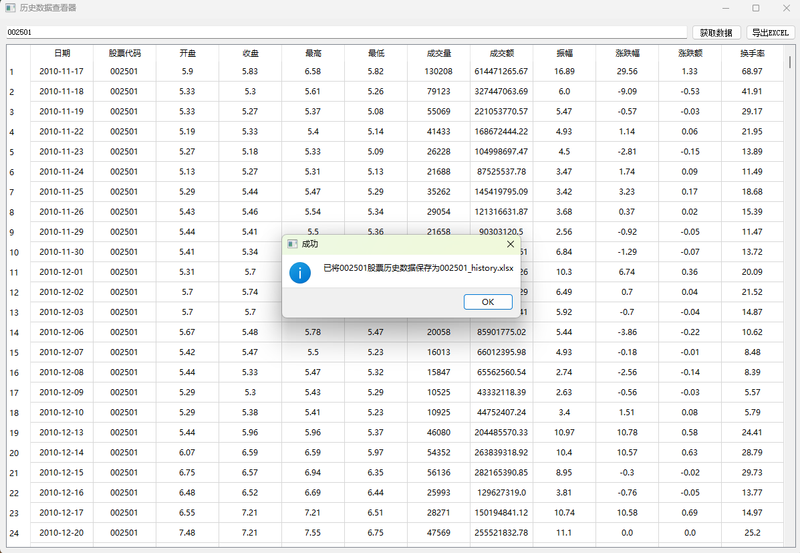
Task: Click the 股票代码 column header
Action: point(125,52)
